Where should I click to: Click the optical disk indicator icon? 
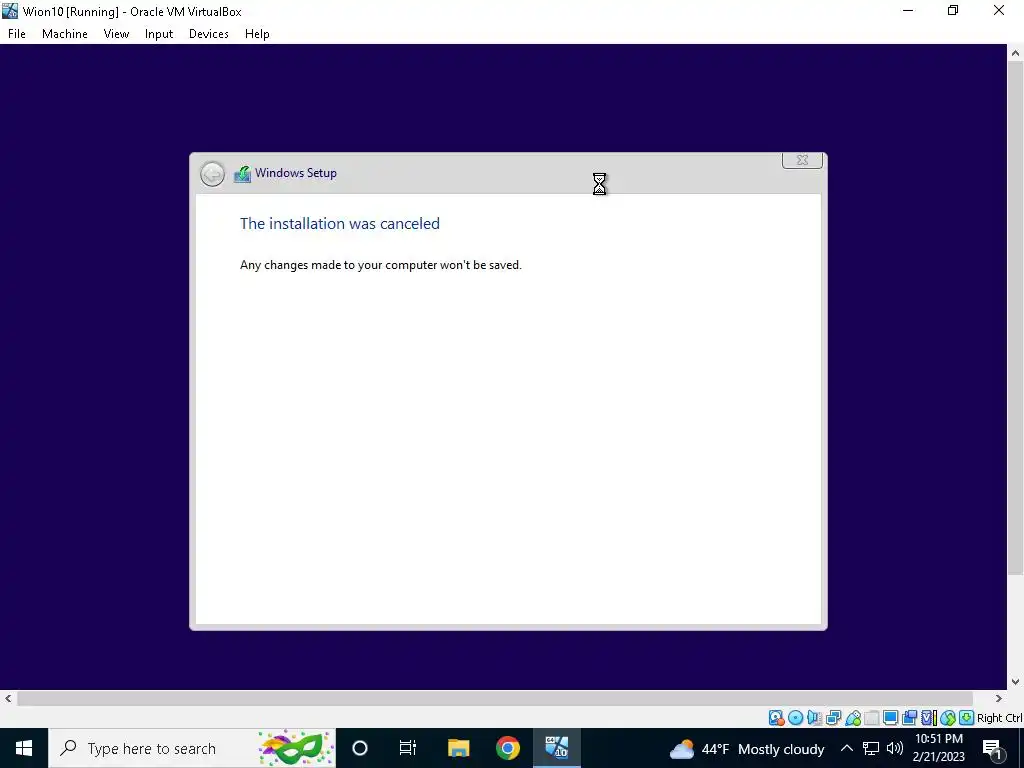click(x=795, y=718)
